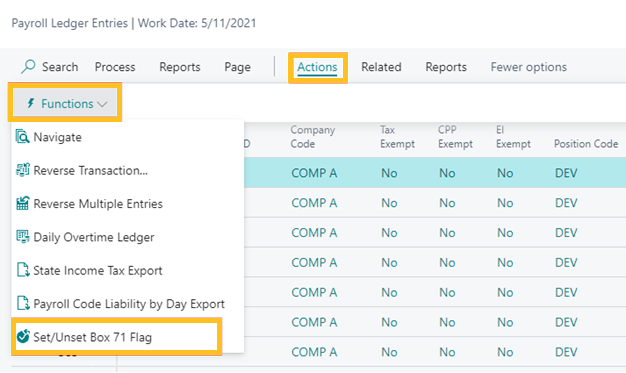Click Fewer options
Image resolution: width=626 pixels, height=373 pixels.
[529, 67]
